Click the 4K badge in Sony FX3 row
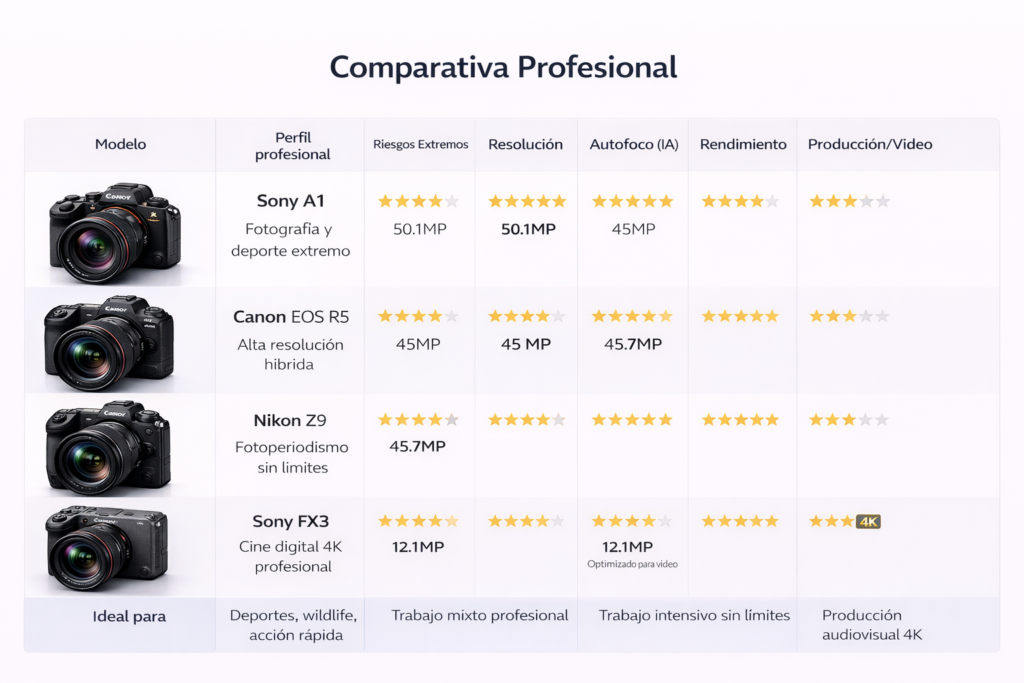Image resolution: width=1024 pixels, height=683 pixels. click(x=868, y=522)
